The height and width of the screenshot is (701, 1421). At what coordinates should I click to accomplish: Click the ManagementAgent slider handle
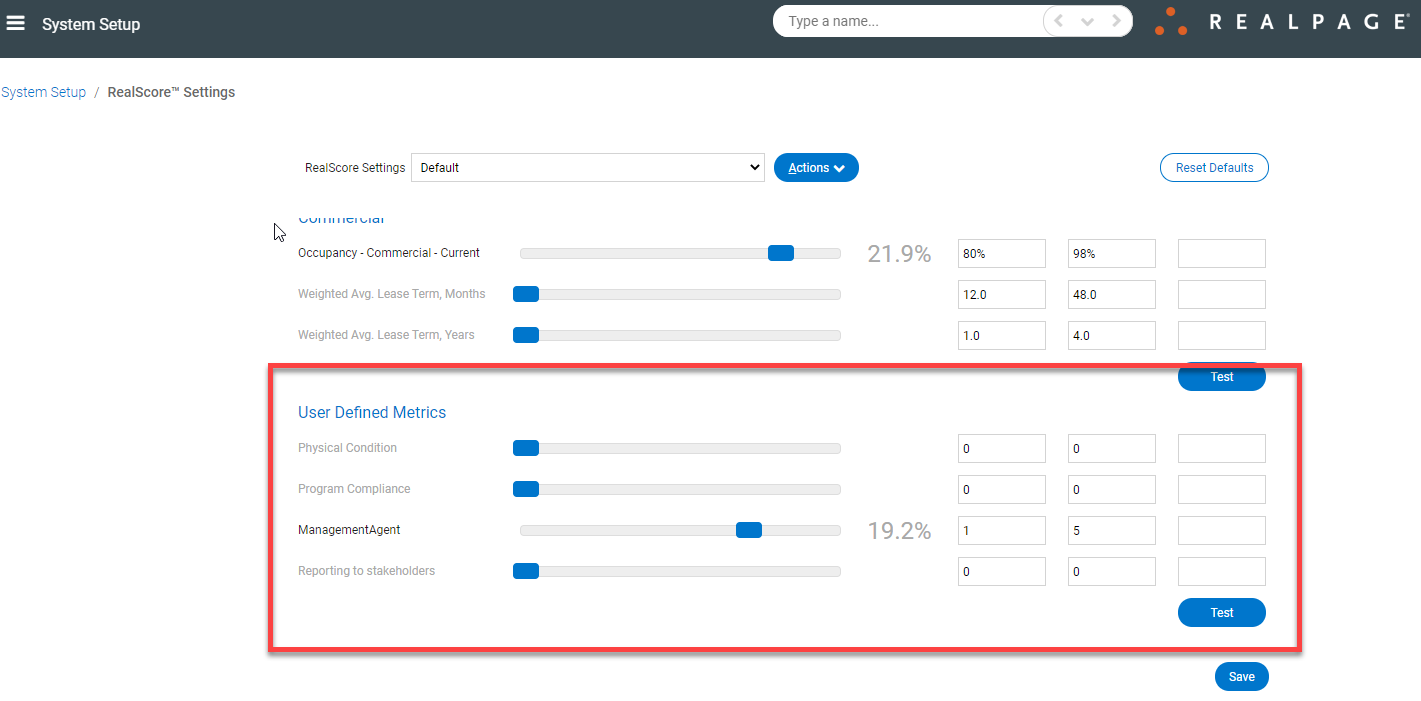748,530
